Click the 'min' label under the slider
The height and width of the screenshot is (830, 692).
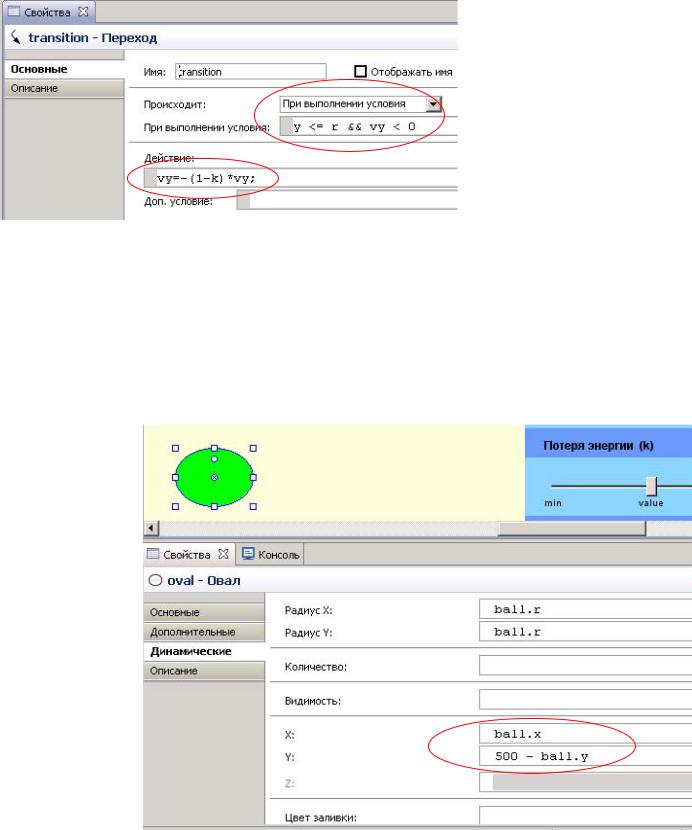point(553,503)
